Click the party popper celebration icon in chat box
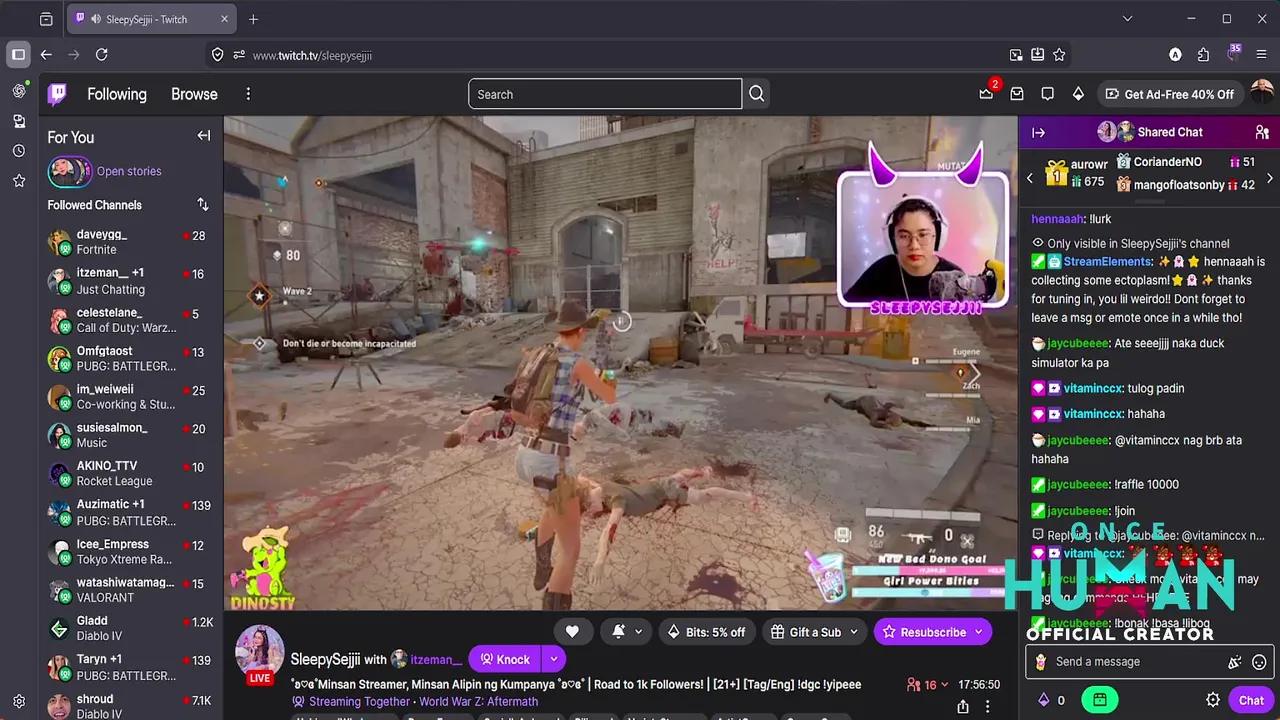This screenshot has width=1280, height=720. (x=1235, y=662)
